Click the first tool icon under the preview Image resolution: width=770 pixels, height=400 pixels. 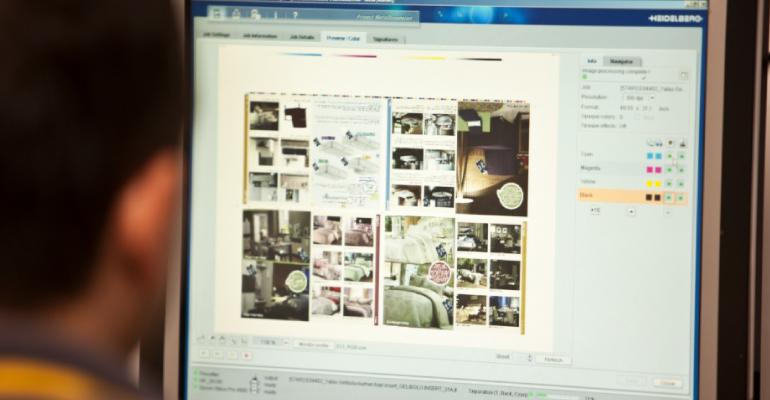(x=201, y=338)
